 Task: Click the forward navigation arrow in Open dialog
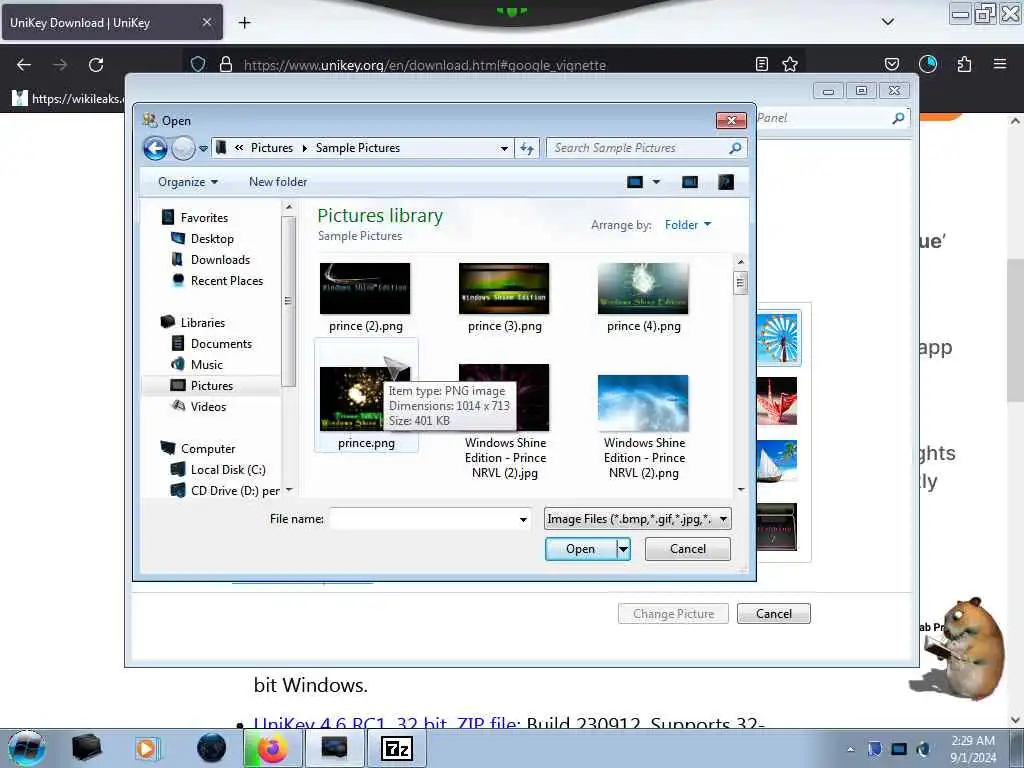pyautogui.click(x=184, y=148)
